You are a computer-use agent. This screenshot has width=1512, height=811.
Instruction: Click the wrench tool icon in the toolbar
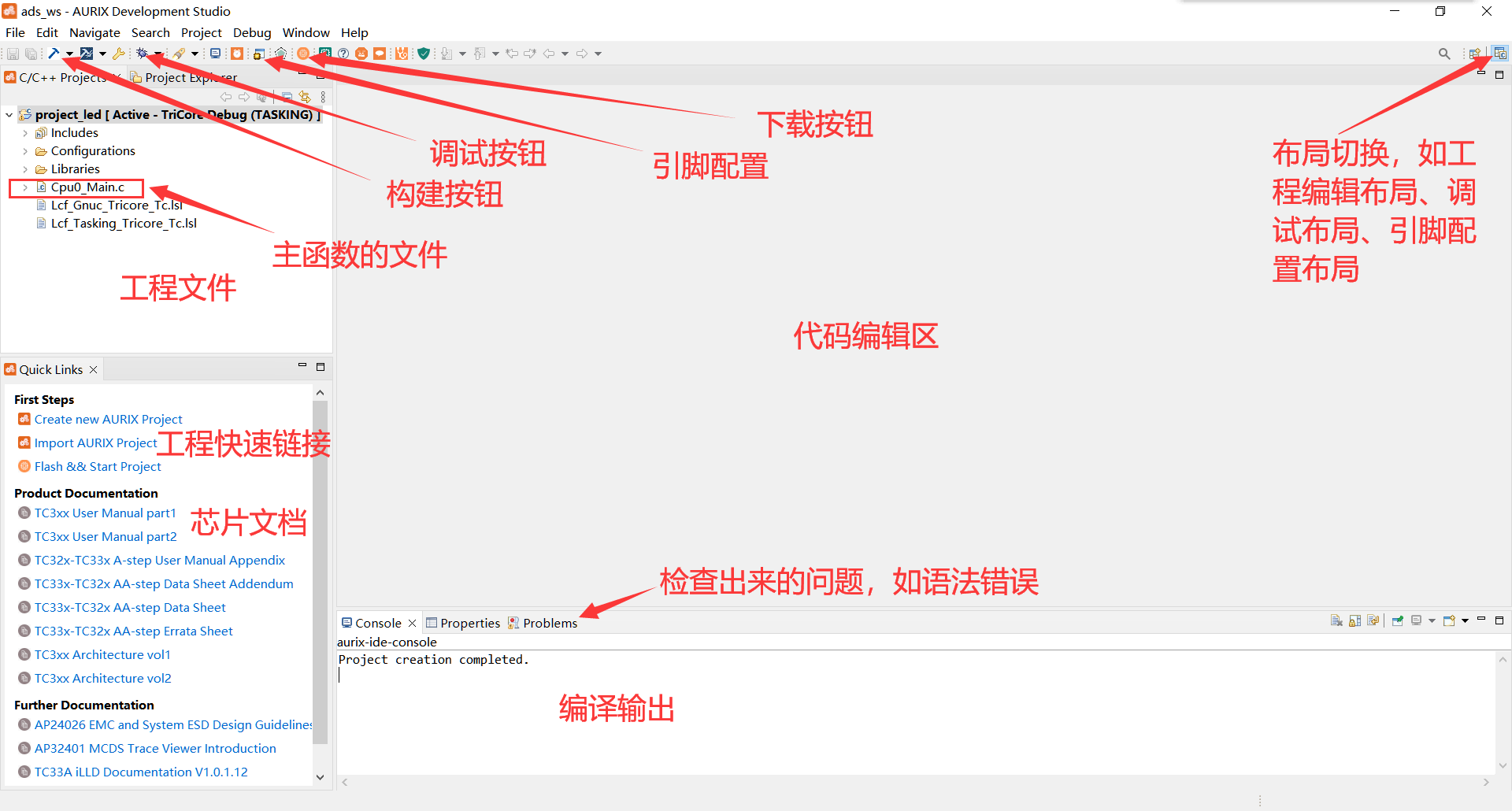[x=119, y=54]
